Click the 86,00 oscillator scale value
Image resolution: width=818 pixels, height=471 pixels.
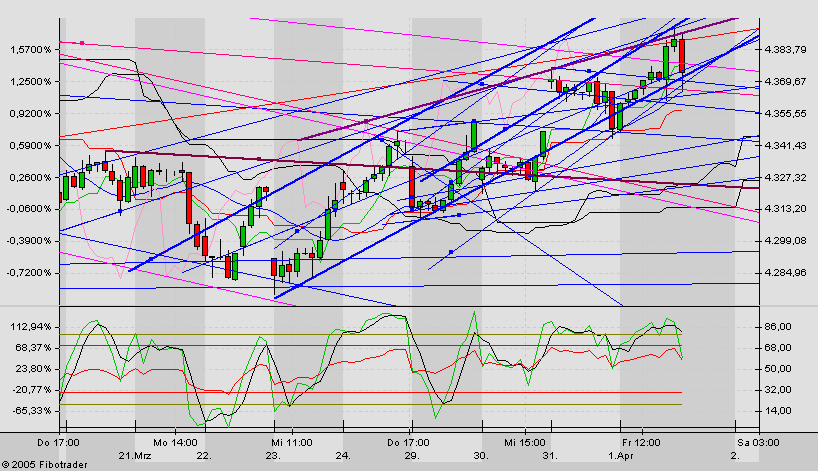(778, 327)
